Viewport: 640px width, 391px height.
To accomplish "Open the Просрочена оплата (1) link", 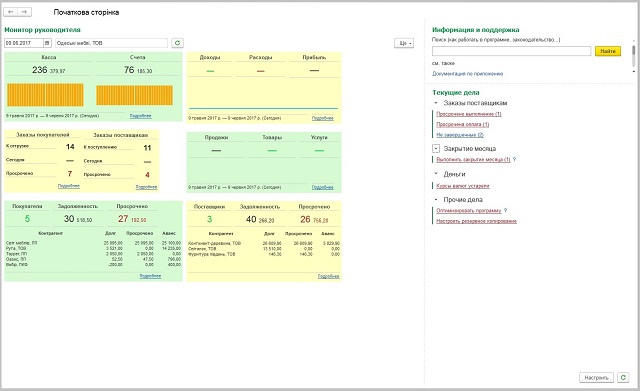I will tap(463, 124).
